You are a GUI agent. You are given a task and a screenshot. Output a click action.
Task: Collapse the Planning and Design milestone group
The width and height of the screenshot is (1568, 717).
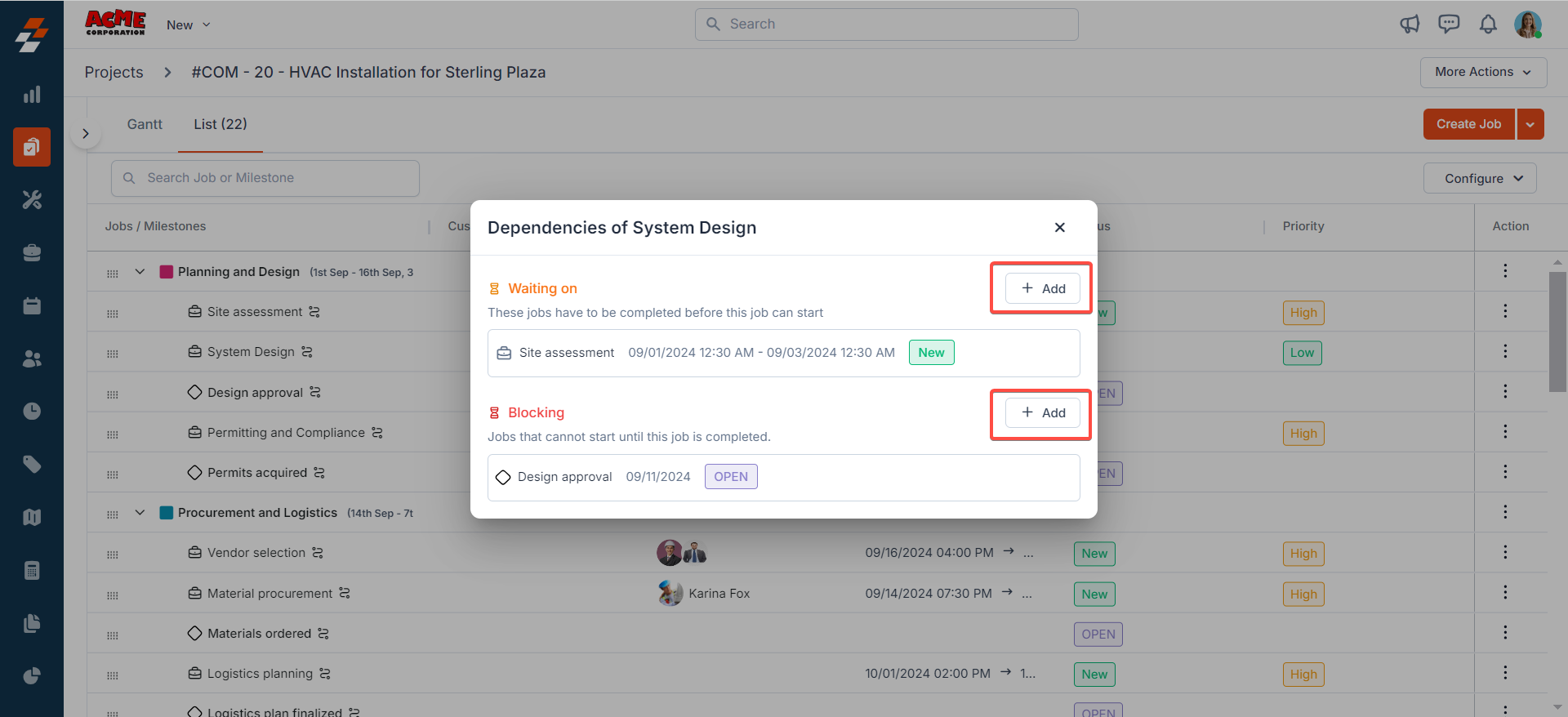point(140,272)
